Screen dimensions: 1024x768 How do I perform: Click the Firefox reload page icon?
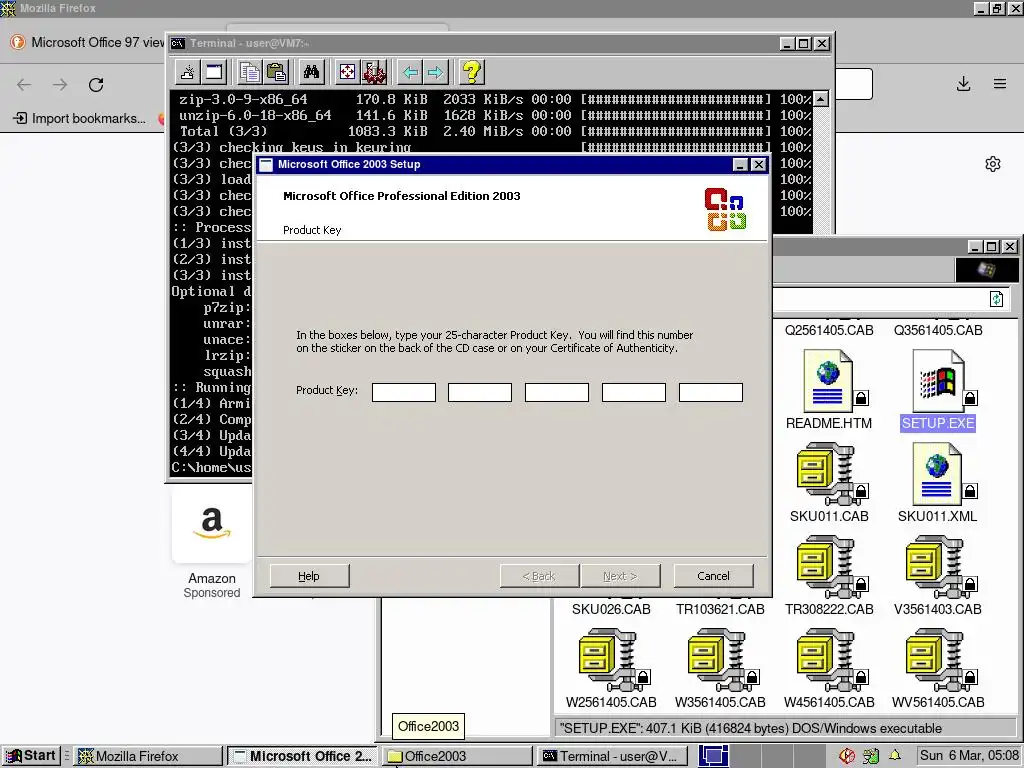(96, 84)
